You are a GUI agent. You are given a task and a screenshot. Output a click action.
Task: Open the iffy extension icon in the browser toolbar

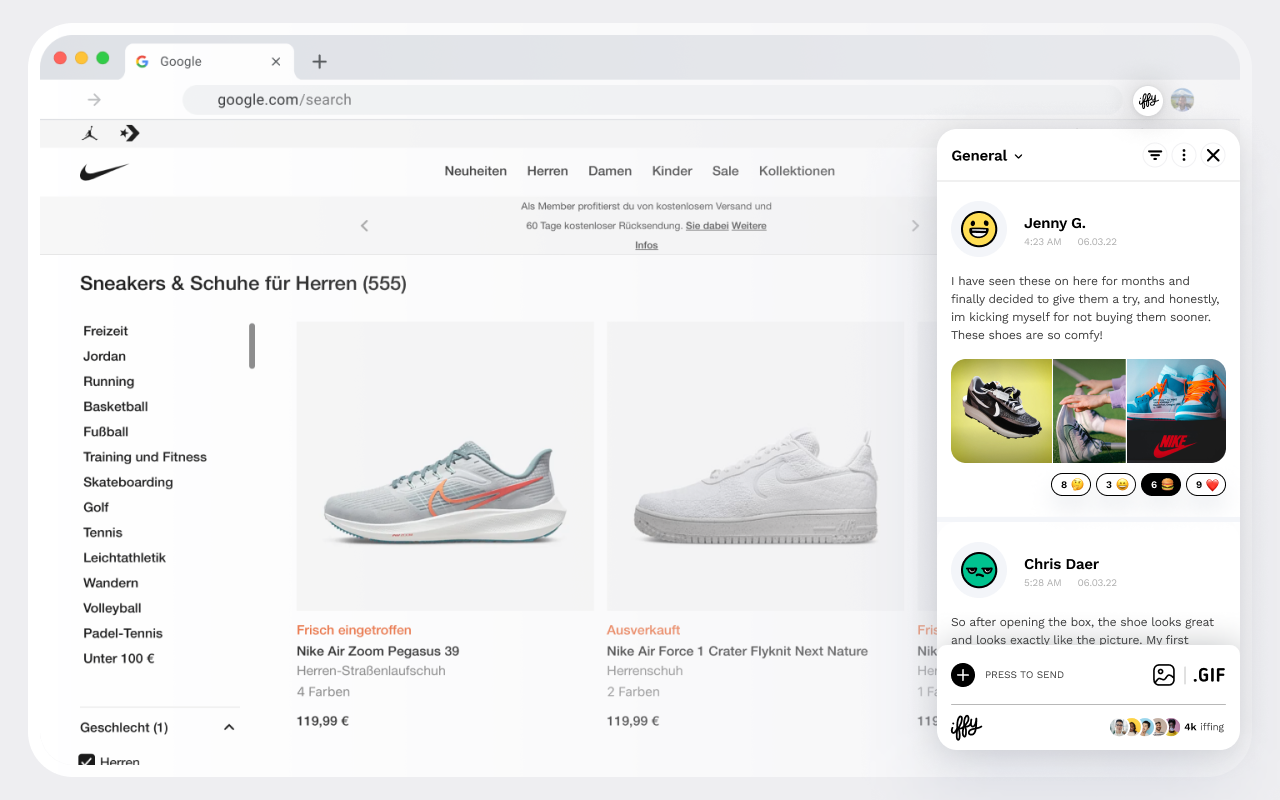tap(1147, 100)
